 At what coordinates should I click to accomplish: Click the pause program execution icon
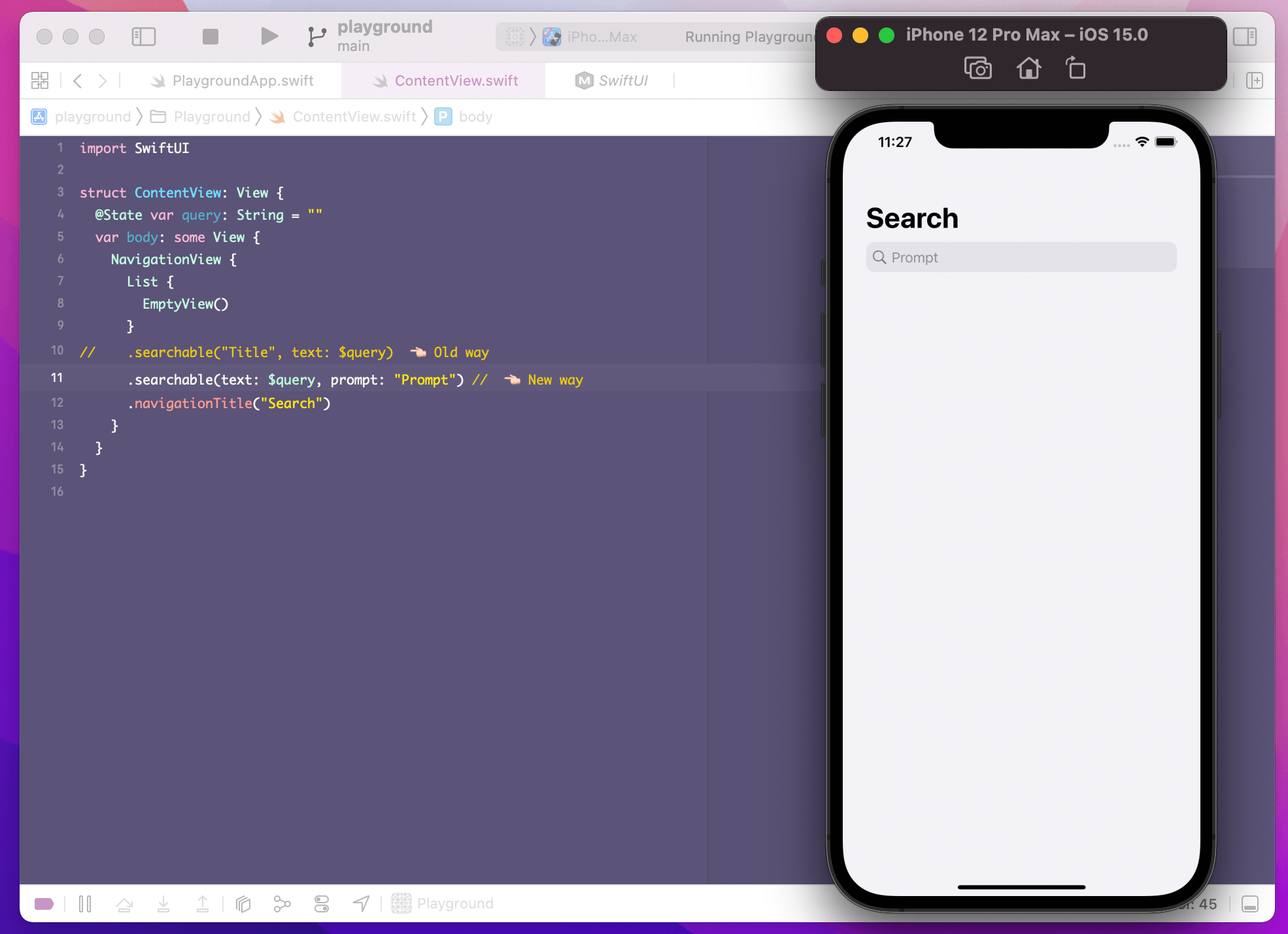(85, 904)
